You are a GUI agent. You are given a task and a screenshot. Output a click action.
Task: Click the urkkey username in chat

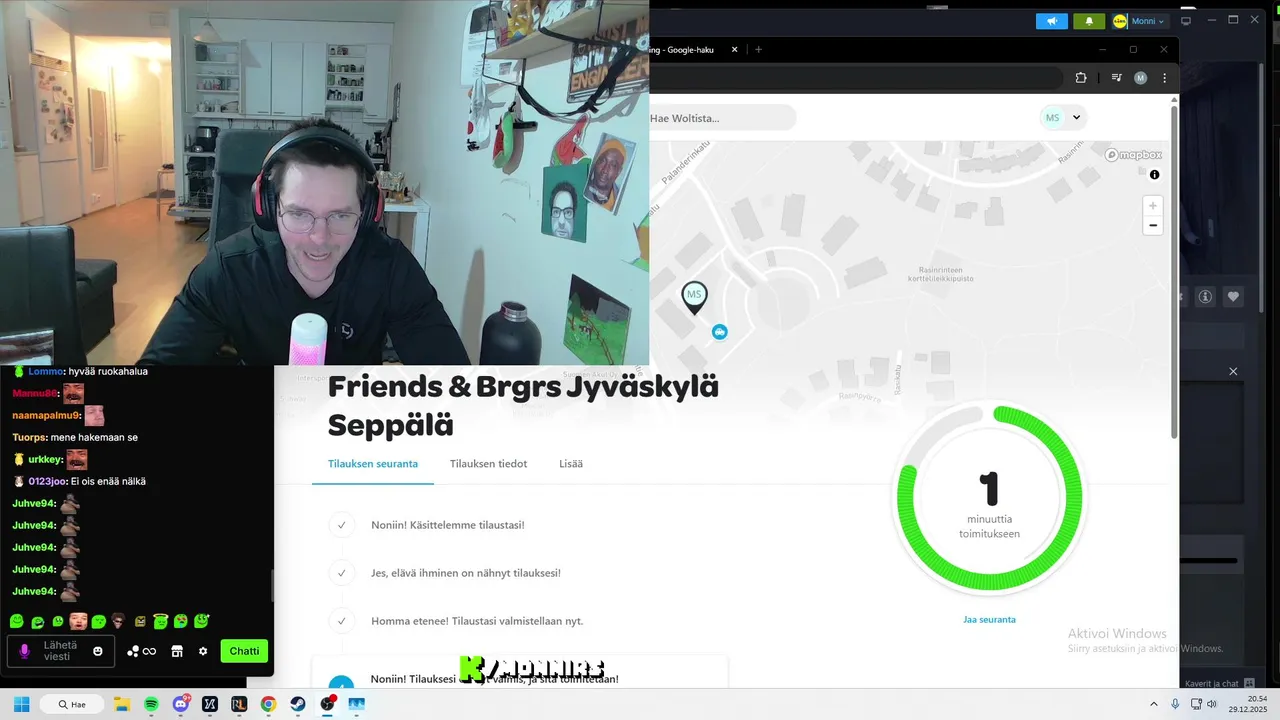tap(45, 460)
